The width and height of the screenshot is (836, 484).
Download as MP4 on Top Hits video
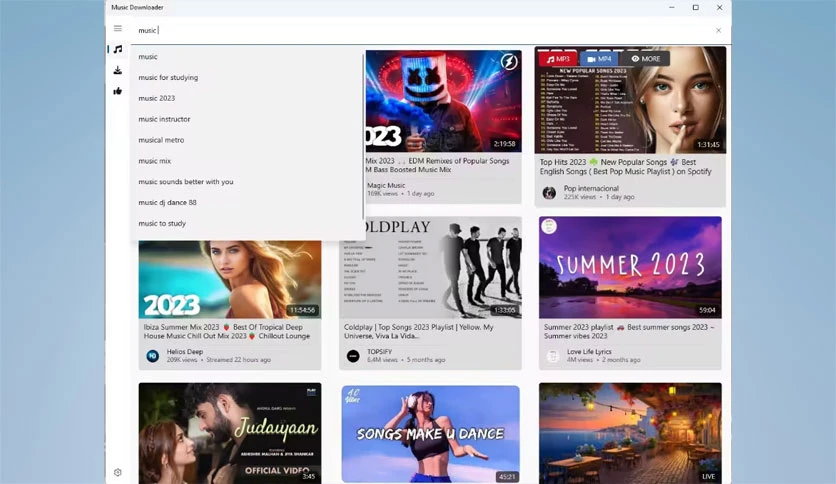(599, 59)
